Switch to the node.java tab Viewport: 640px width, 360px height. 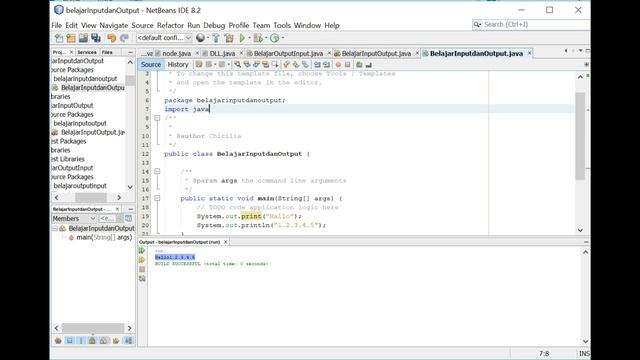pyautogui.click(x=176, y=53)
